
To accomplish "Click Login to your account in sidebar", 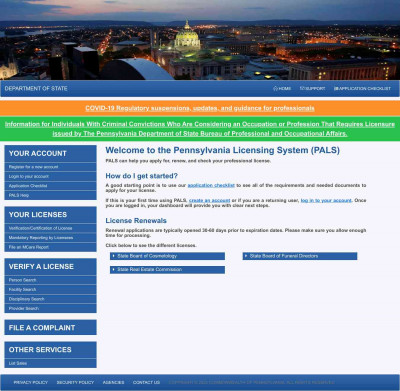I will (50, 176).
